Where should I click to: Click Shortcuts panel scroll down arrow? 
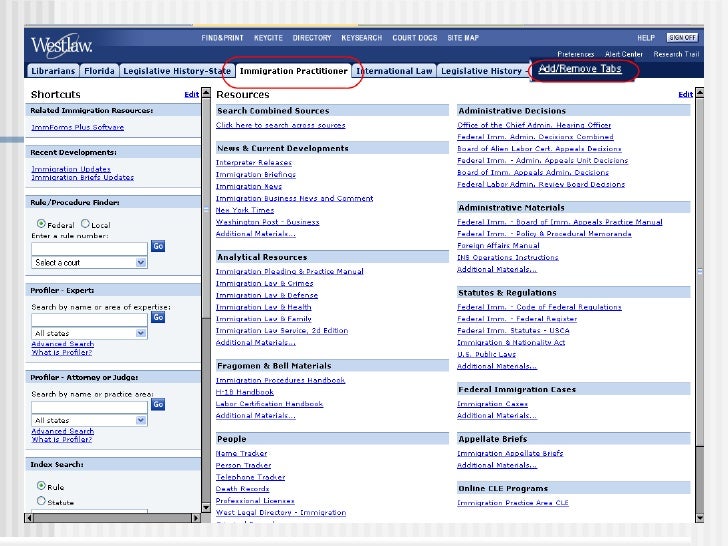pyautogui.click(x=206, y=507)
